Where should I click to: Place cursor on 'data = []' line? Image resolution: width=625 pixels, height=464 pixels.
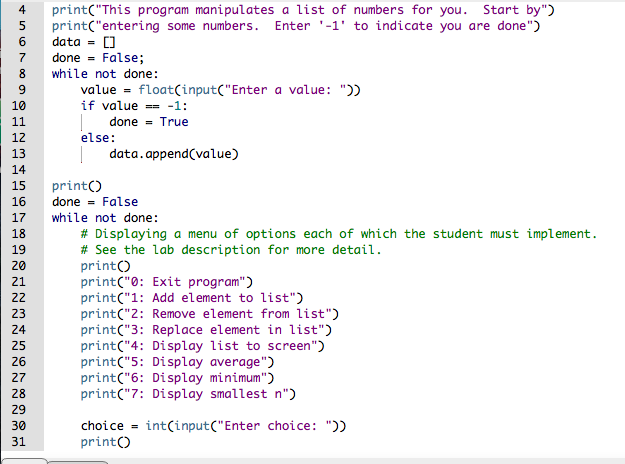tap(84, 42)
